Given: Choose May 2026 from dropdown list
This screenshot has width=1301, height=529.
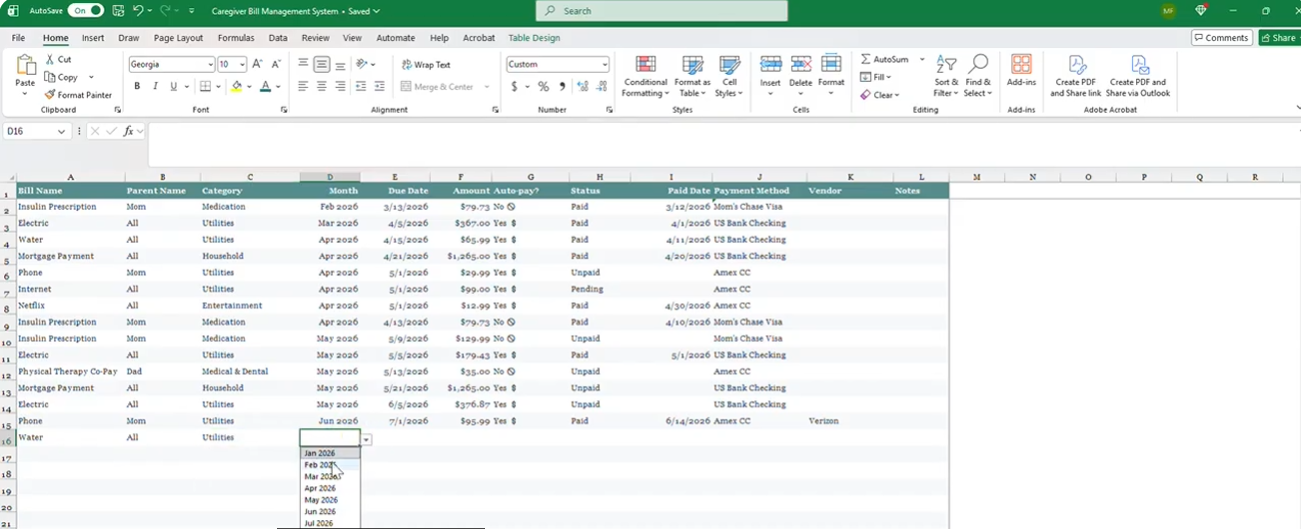Looking at the screenshot, I should [330, 500].
